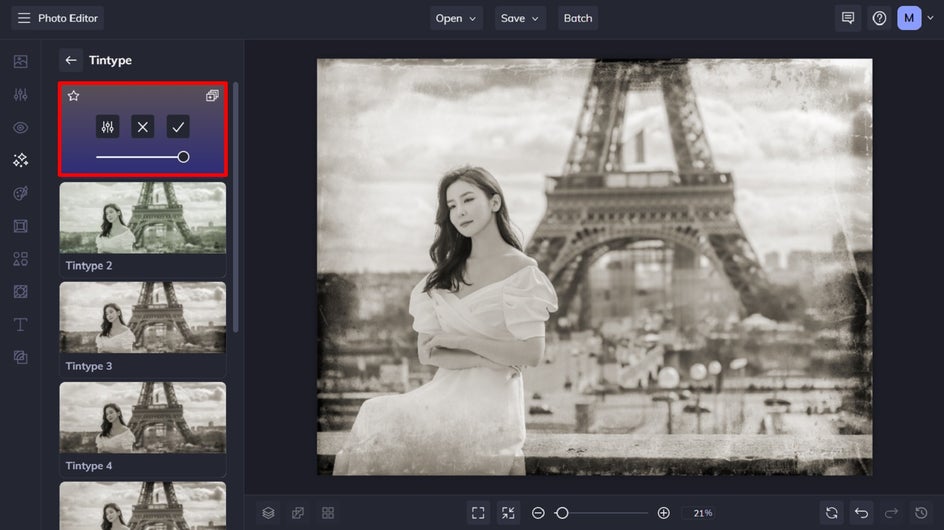
Task: Open the Layers panel icon in bottom bar
Action: coord(269,513)
